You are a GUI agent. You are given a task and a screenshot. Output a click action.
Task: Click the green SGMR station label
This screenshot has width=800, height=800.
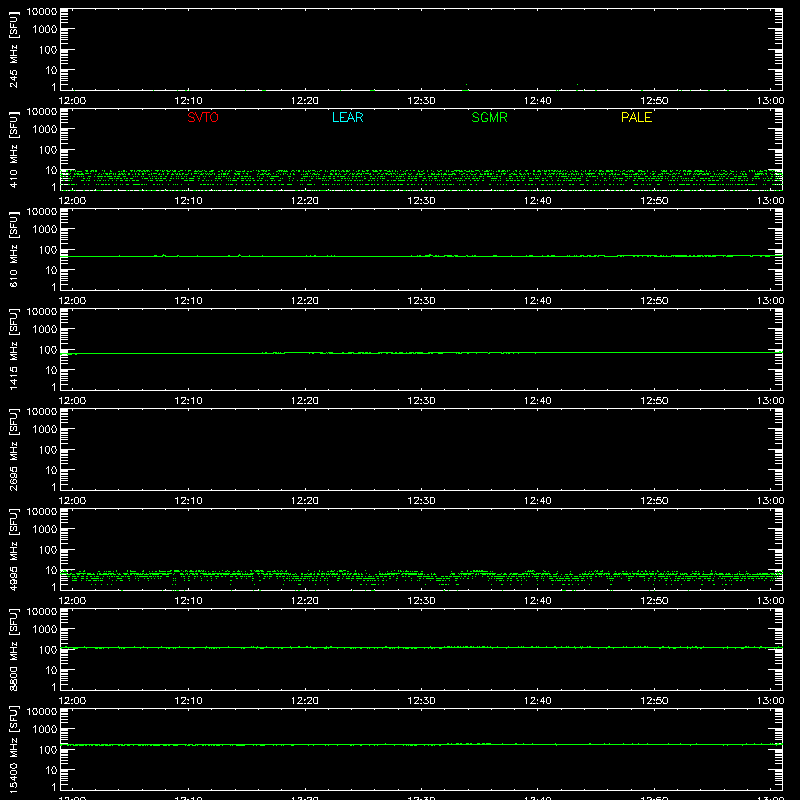pyautogui.click(x=489, y=117)
